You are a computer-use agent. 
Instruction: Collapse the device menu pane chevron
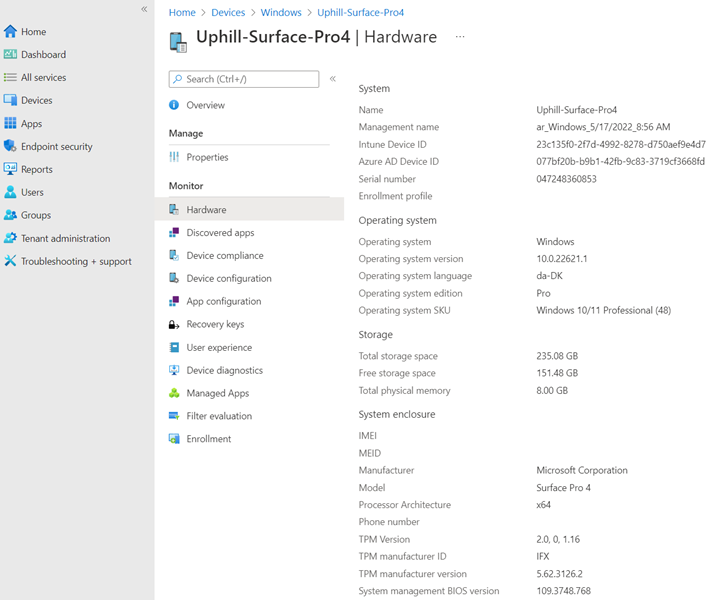point(333,79)
